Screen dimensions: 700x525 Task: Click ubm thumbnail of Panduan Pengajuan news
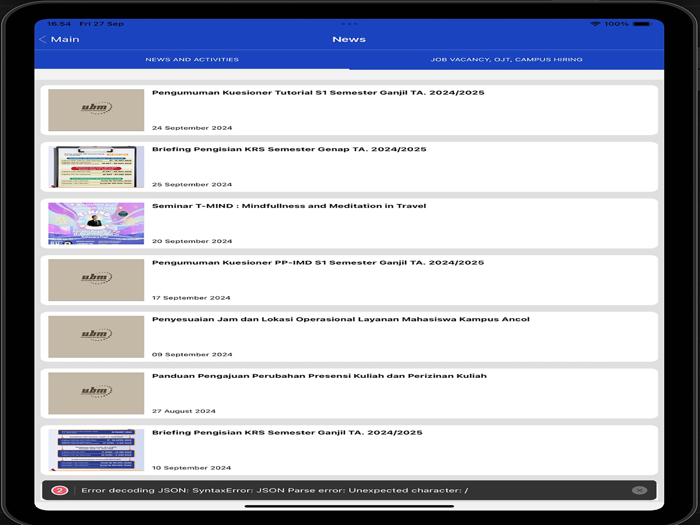pyautogui.click(x=96, y=393)
